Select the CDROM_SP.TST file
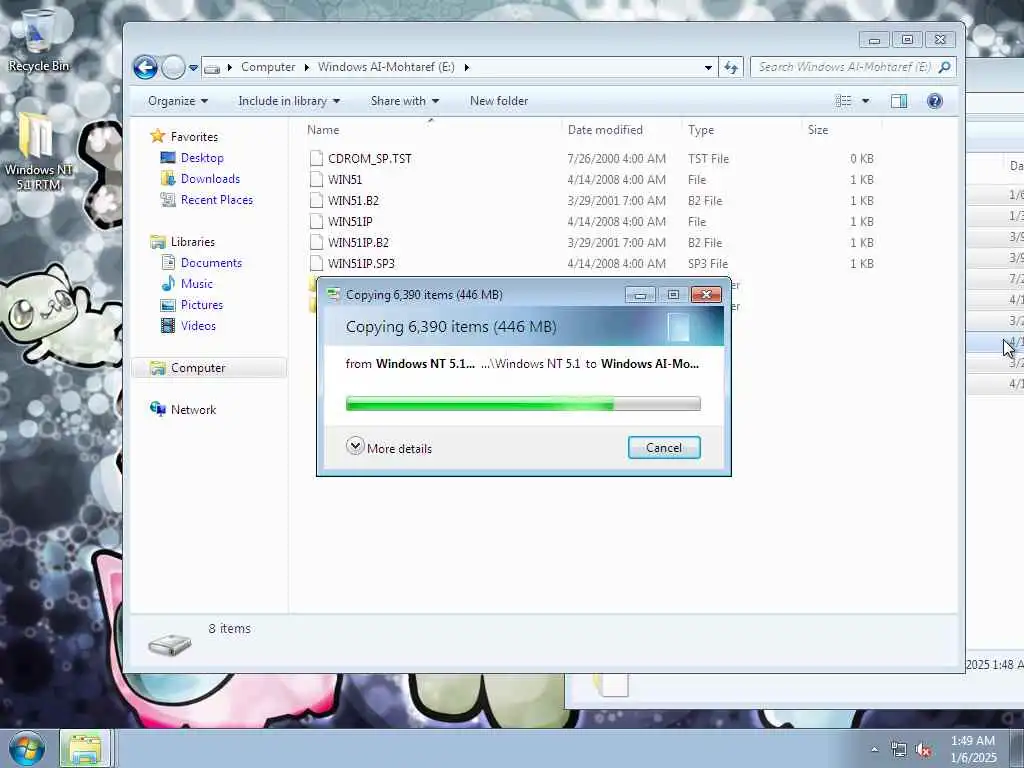Image resolution: width=1024 pixels, height=768 pixels. click(370, 159)
